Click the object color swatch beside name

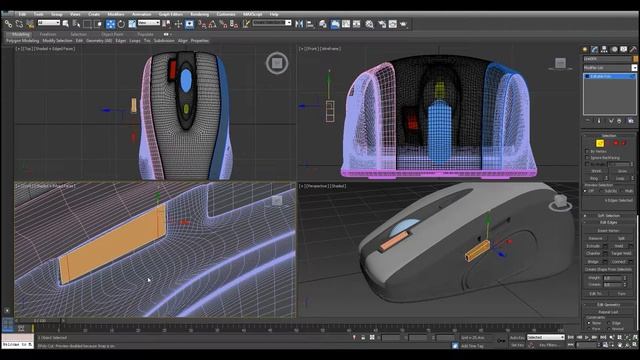pos(635,59)
